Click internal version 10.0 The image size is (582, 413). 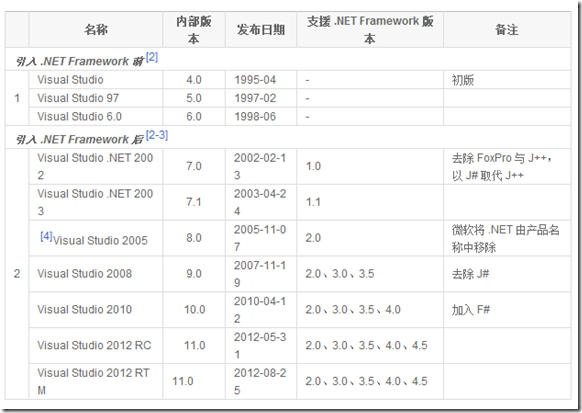(194, 309)
